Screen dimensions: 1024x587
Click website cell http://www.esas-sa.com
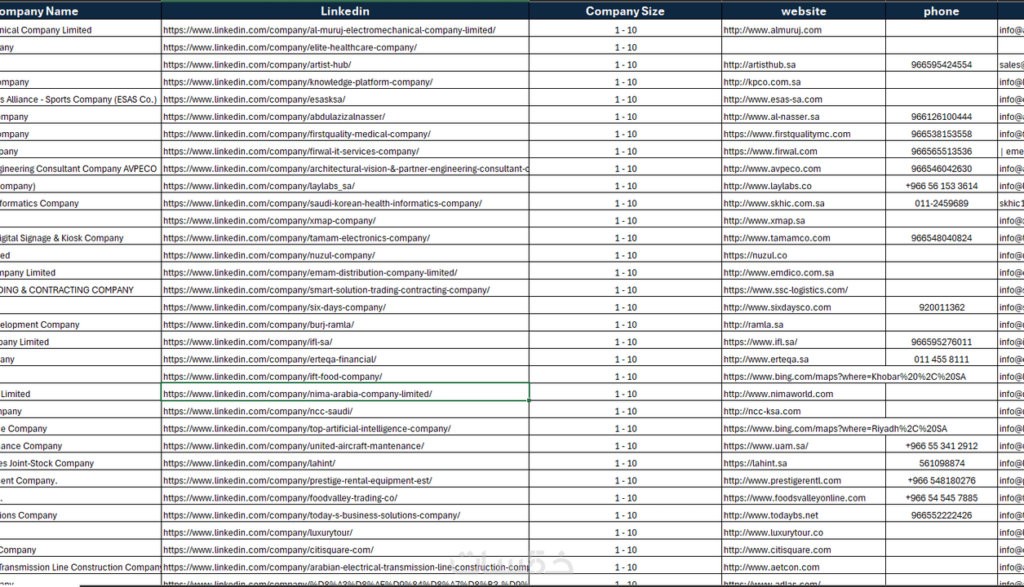click(803, 99)
